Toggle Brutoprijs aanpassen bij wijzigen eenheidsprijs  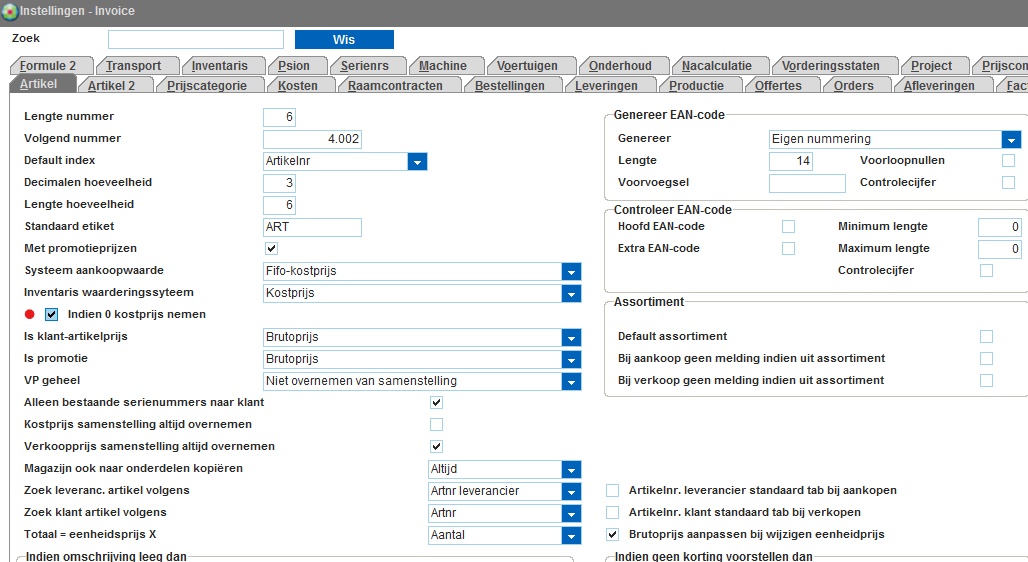tap(613, 535)
